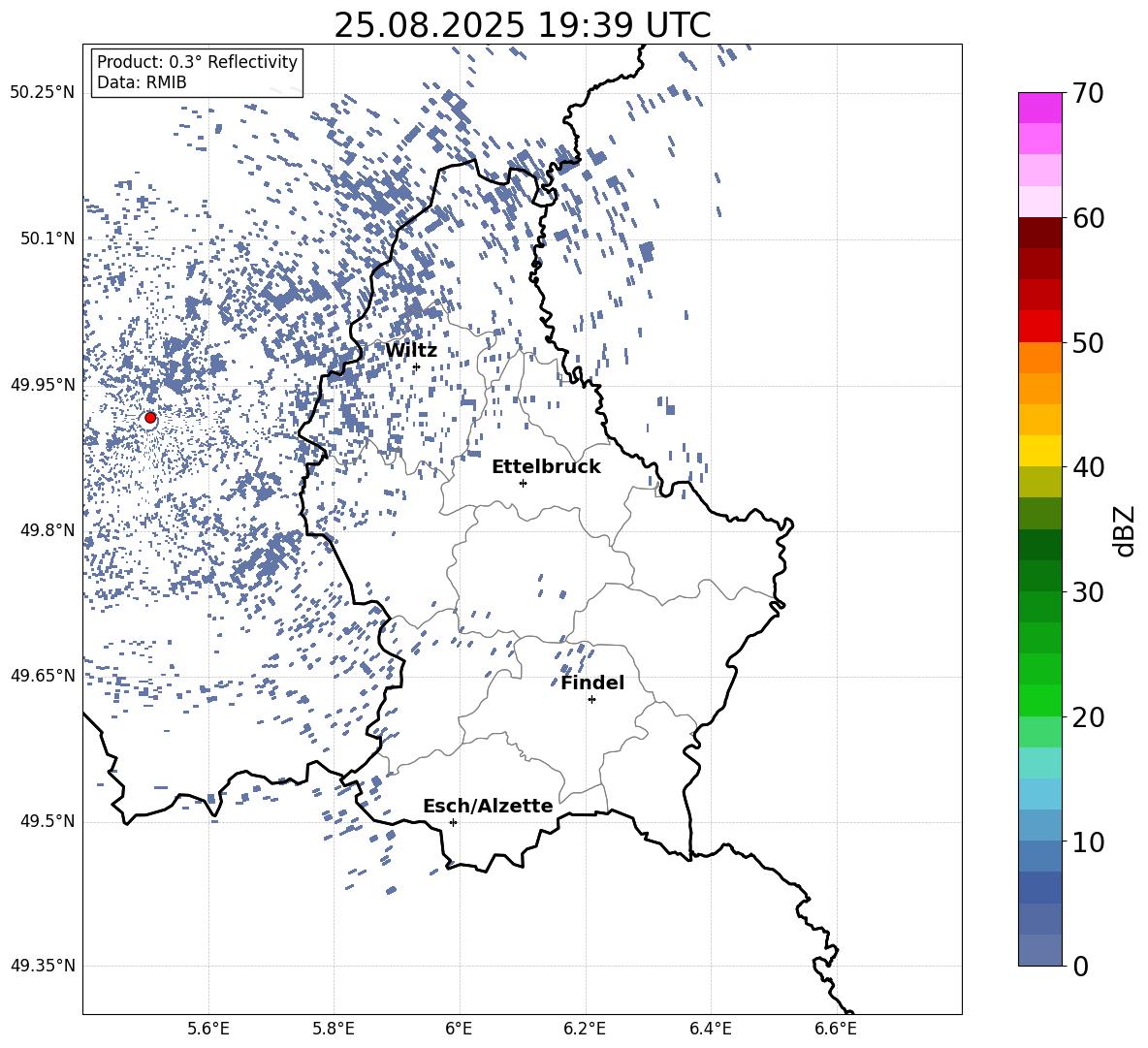This screenshot has height=1048, width=1148.
Task: Click the bright red colorbar swatch above 50
Action: 1039,327
